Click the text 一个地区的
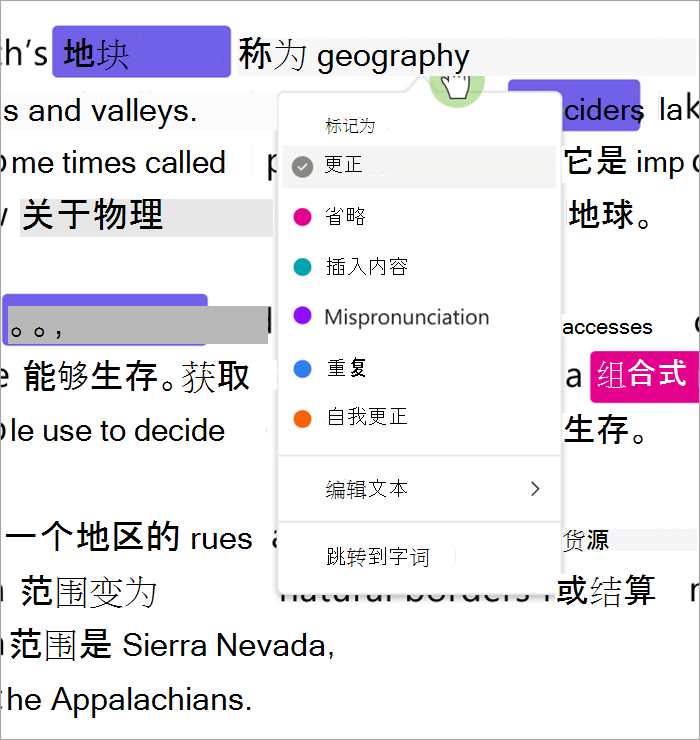The image size is (700, 740). [x=93, y=538]
